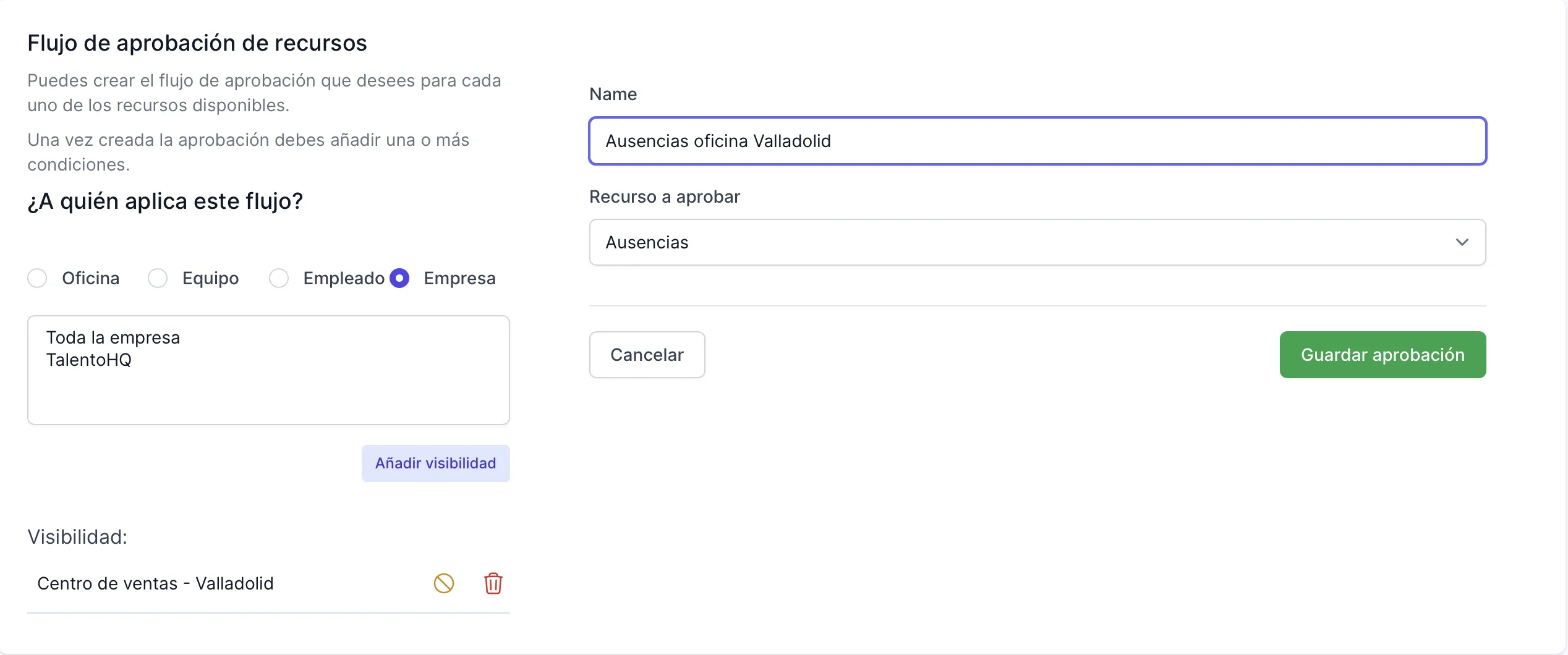The height and width of the screenshot is (655, 1568).
Task: Select TalentoHQ in the visibility list
Action: (88, 360)
